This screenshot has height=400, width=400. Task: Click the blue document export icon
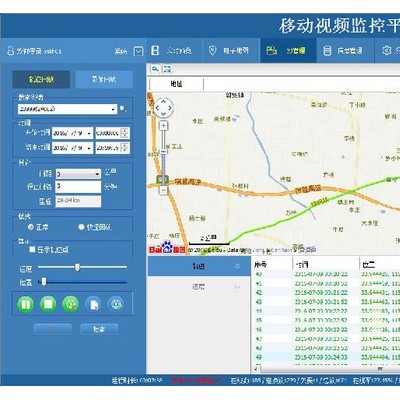pos(94,304)
